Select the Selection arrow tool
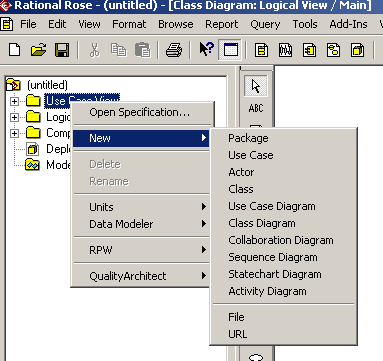 point(256,86)
